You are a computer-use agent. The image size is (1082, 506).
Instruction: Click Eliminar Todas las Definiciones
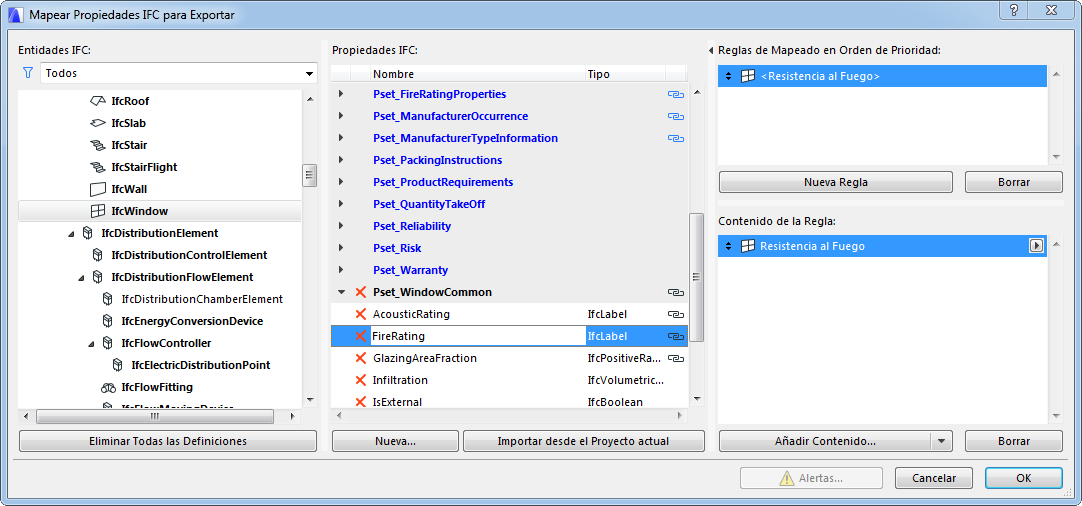(x=168, y=441)
